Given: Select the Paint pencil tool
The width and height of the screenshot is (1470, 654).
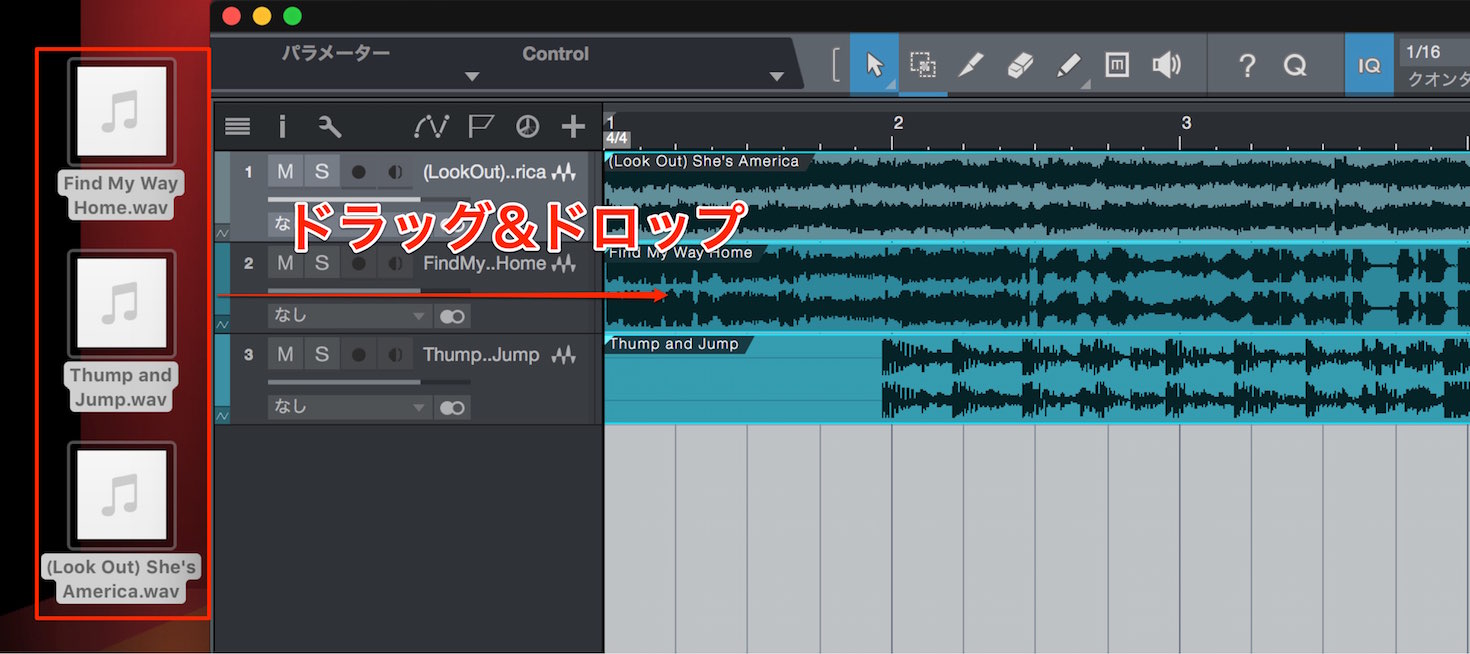Looking at the screenshot, I should click(1068, 65).
